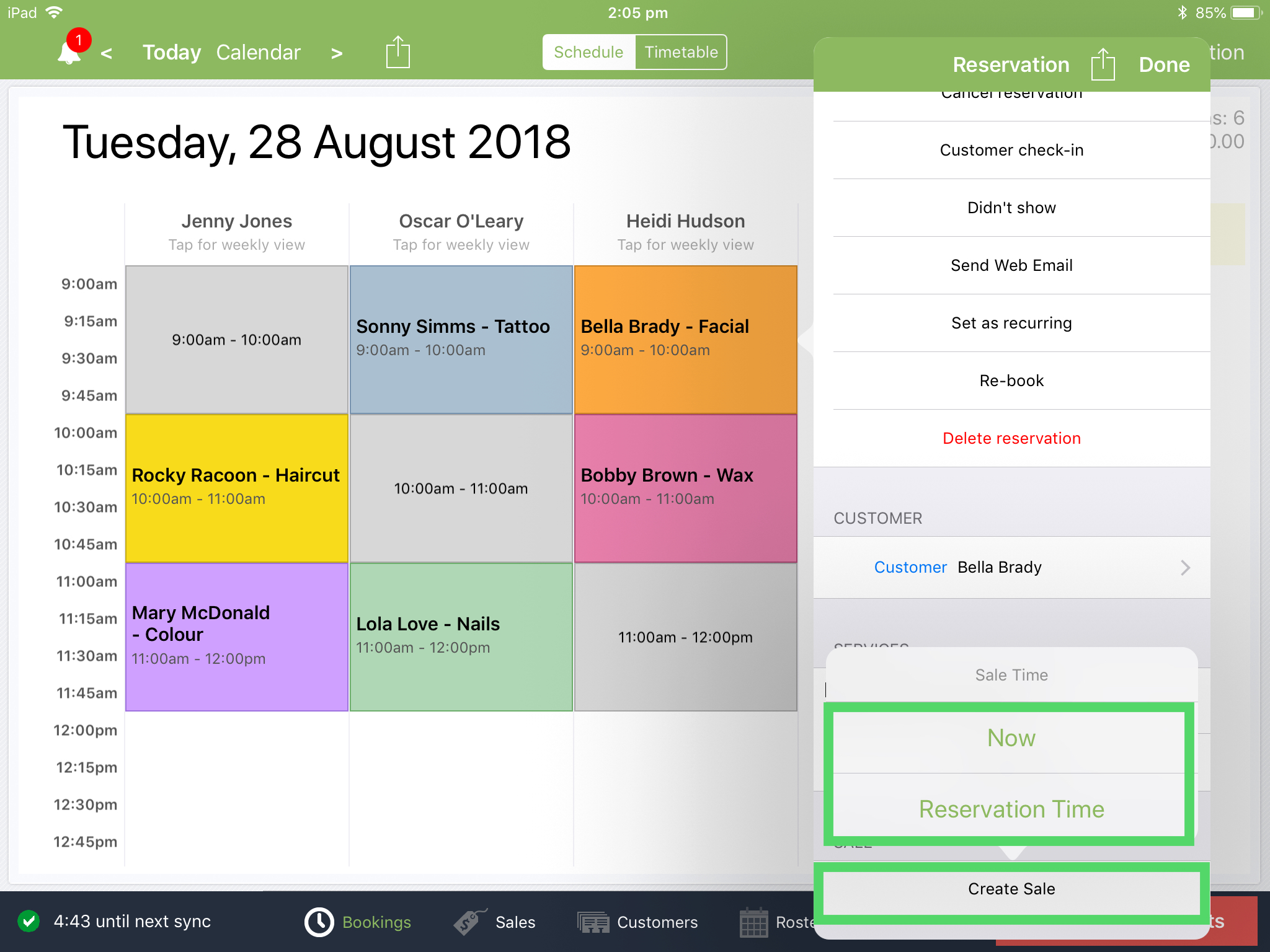1270x952 pixels.
Task: Tap Jenny Jones free 9:00am slot
Action: (x=237, y=340)
